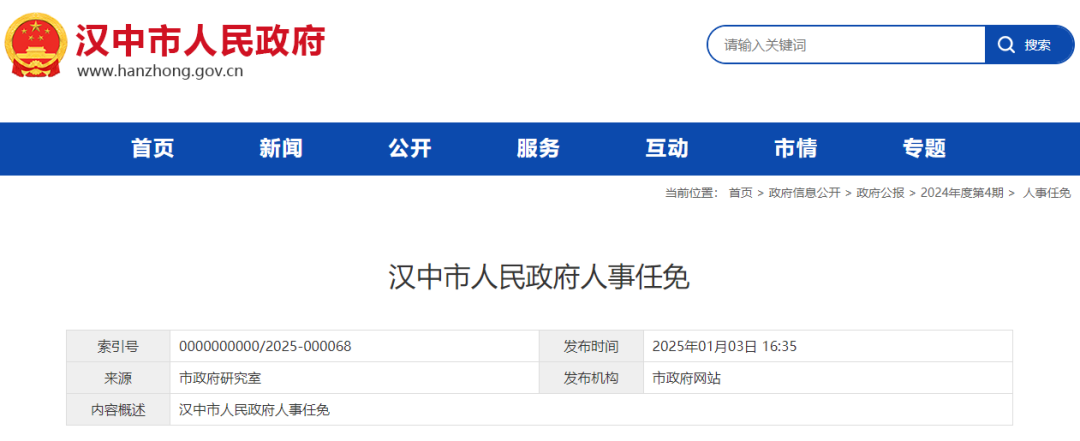Image resolution: width=1080 pixels, height=441 pixels.
Task: Click the 搜索 search button
Action: 1030,45
